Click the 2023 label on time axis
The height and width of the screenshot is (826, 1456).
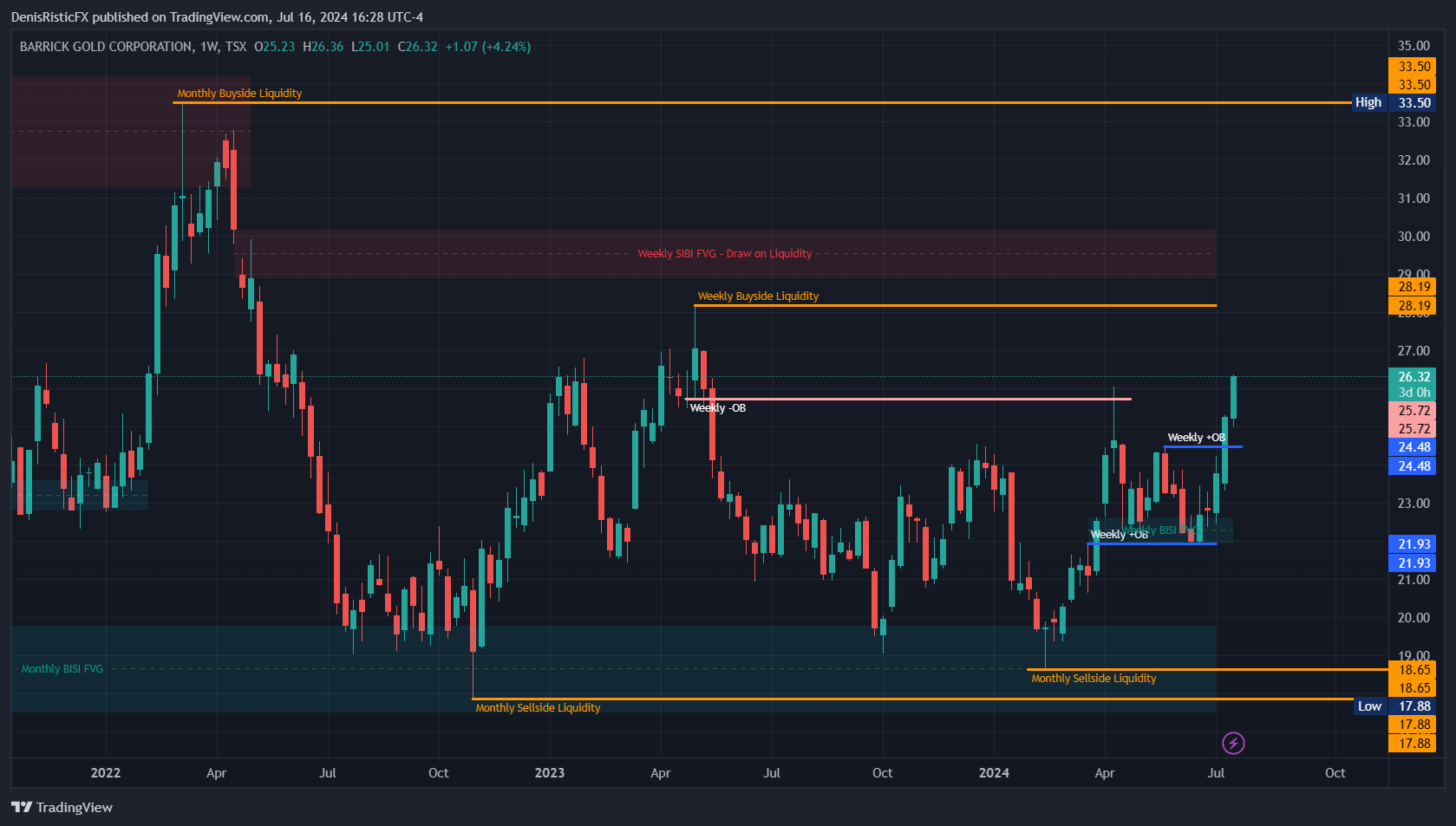[x=550, y=773]
